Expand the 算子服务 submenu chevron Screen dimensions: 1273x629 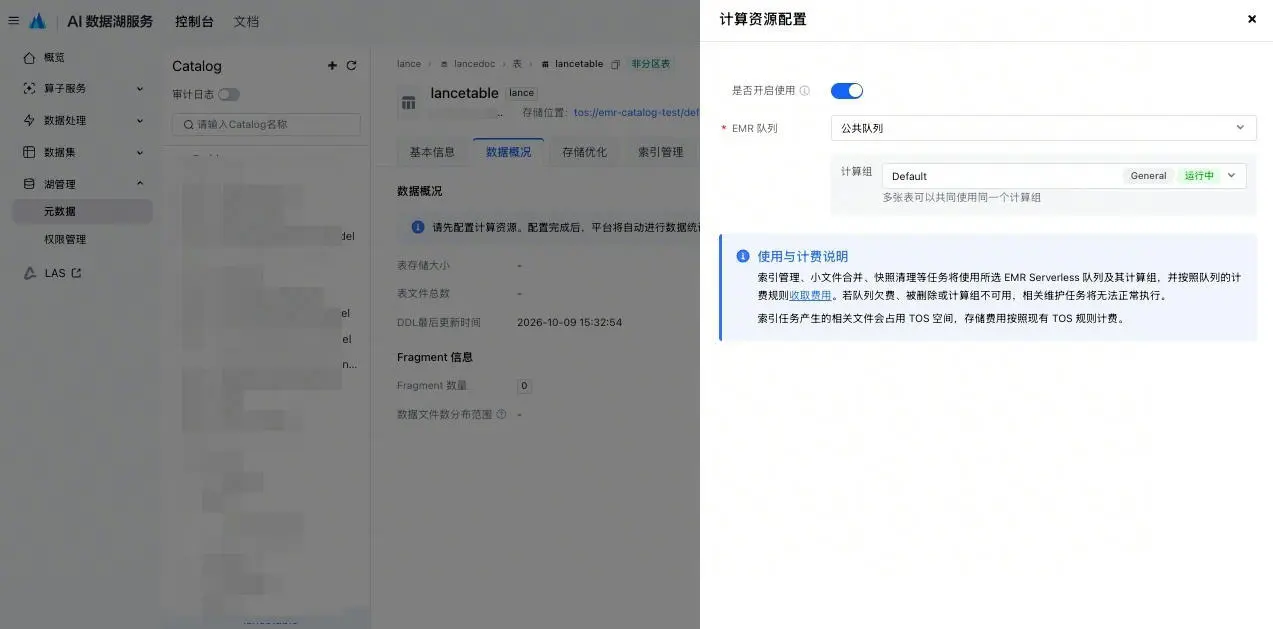point(140,89)
